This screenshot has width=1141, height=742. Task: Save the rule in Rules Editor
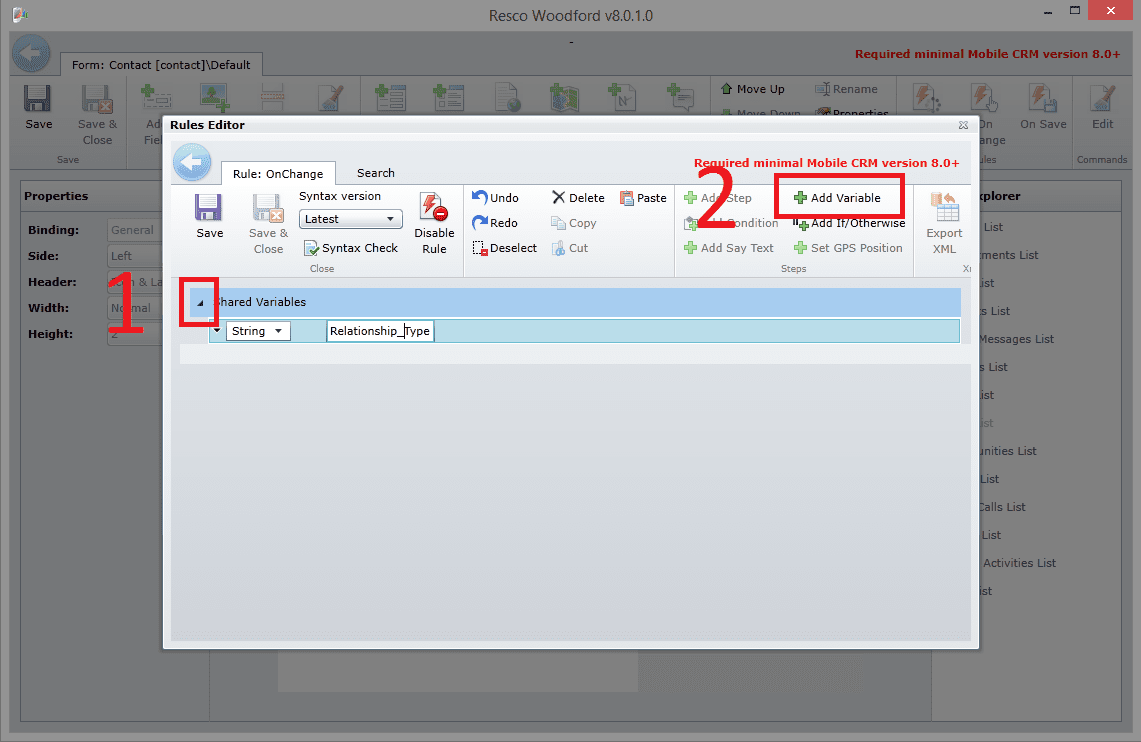coord(210,216)
